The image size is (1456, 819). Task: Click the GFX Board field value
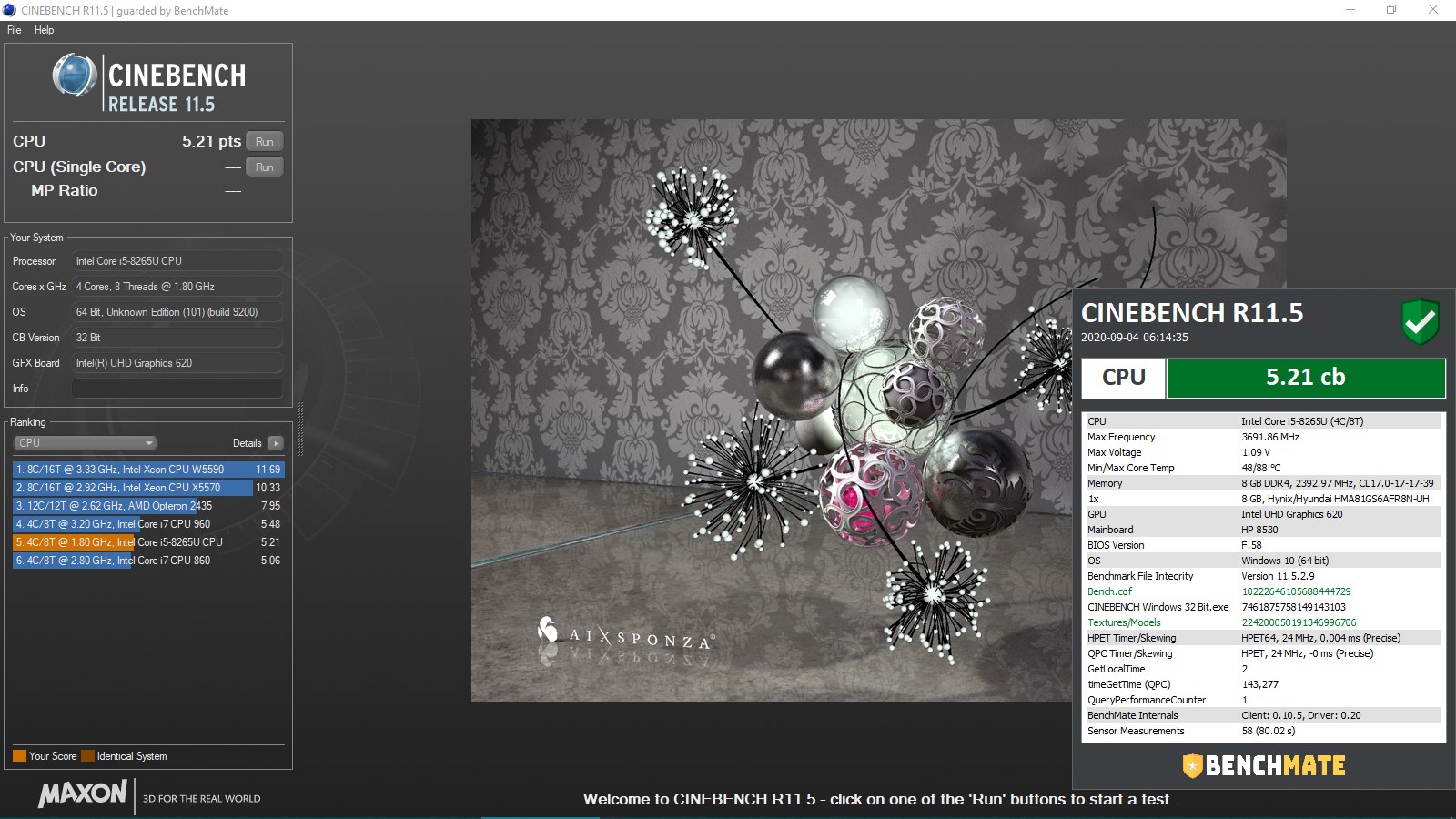point(177,363)
